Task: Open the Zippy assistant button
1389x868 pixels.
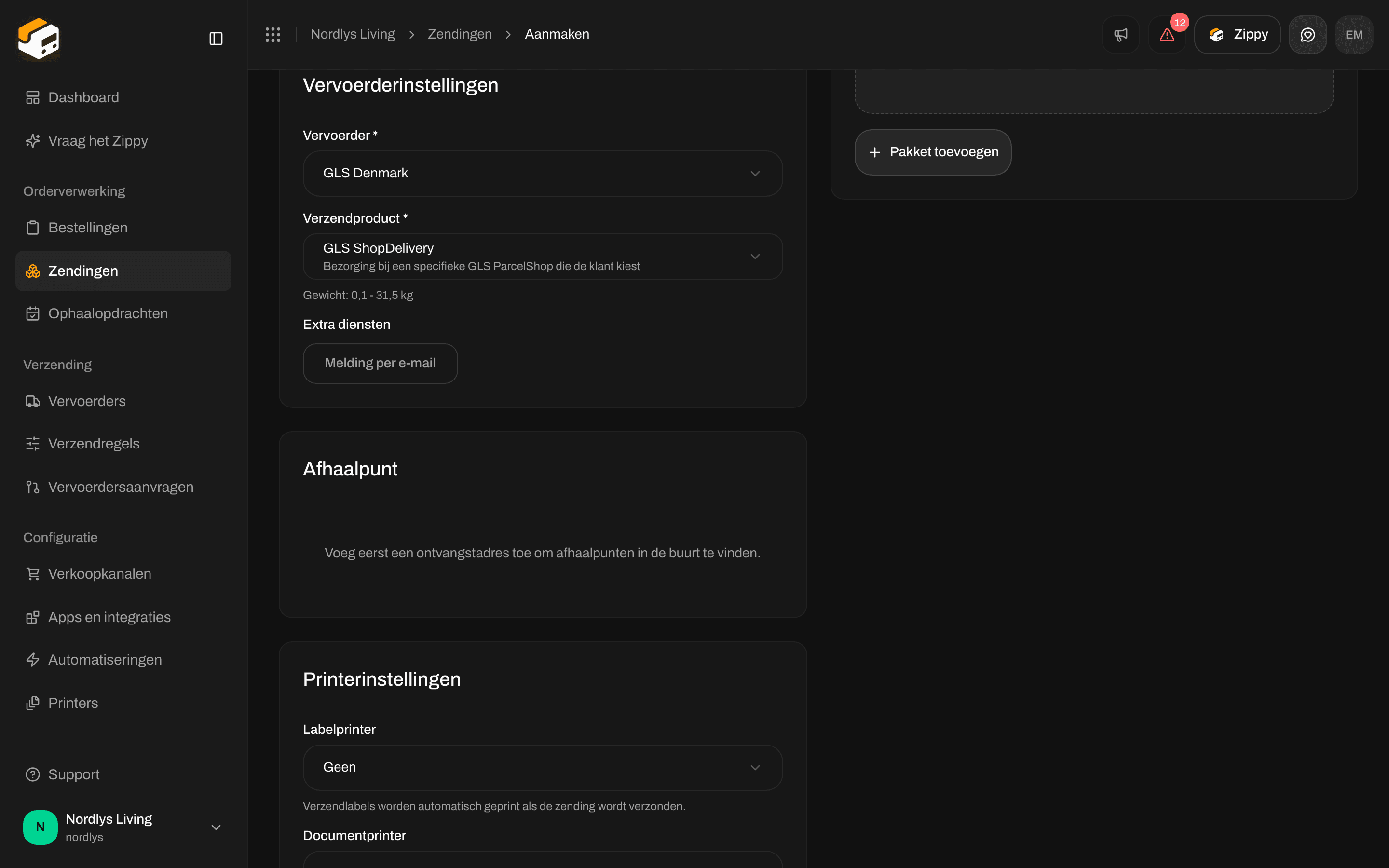Action: (x=1237, y=34)
